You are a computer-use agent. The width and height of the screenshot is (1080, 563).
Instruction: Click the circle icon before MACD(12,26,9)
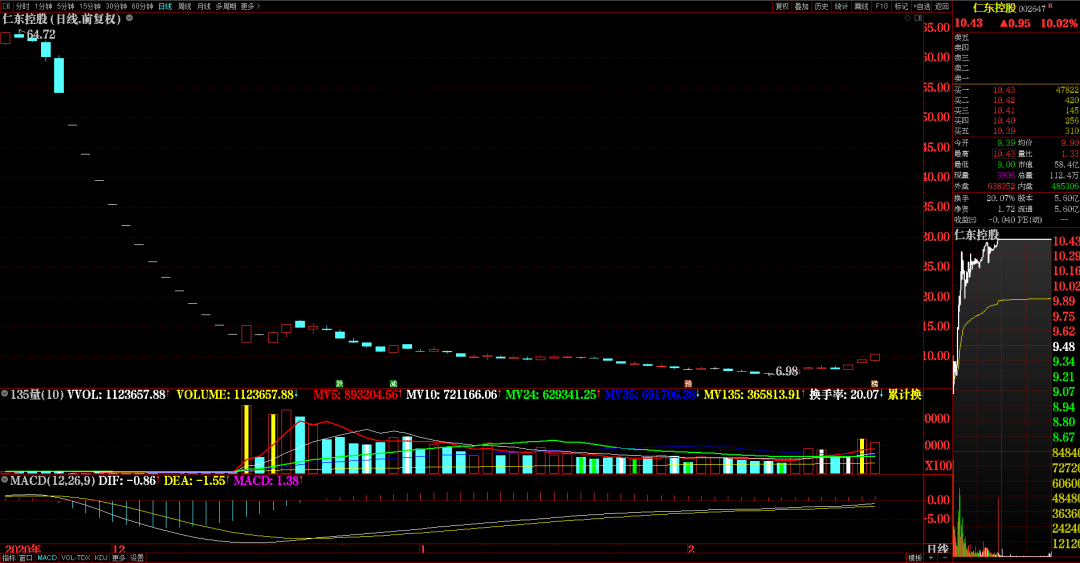[x=5, y=480]
